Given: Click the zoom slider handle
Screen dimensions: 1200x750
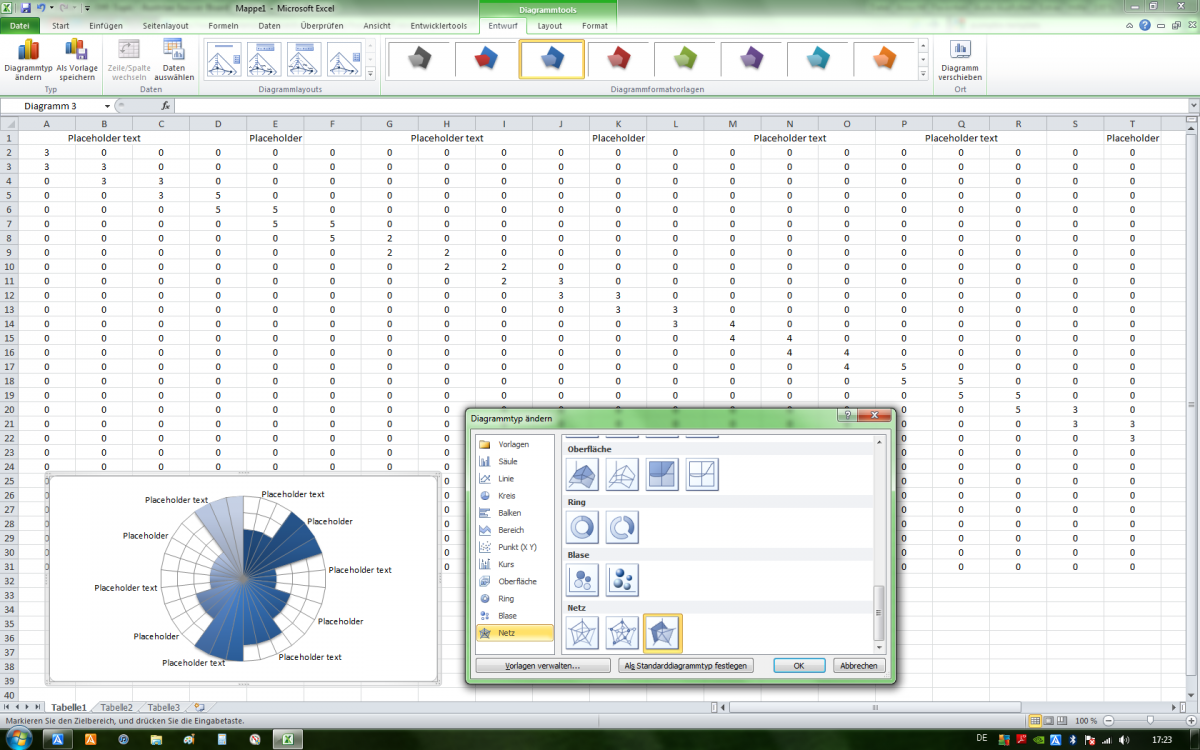Looking at the screenshot, I should 1150,720.
